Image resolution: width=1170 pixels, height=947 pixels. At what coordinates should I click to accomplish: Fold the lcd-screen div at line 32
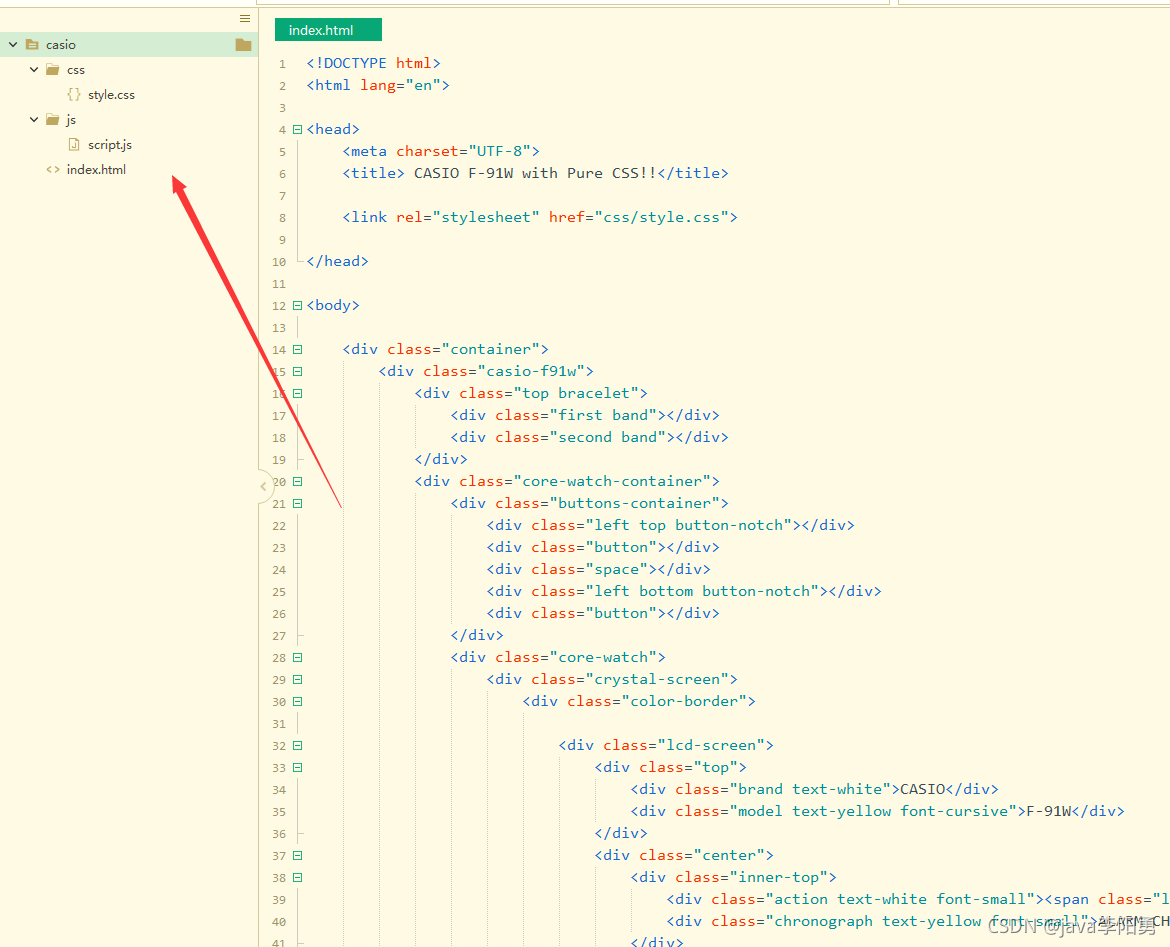pos(298,746)
